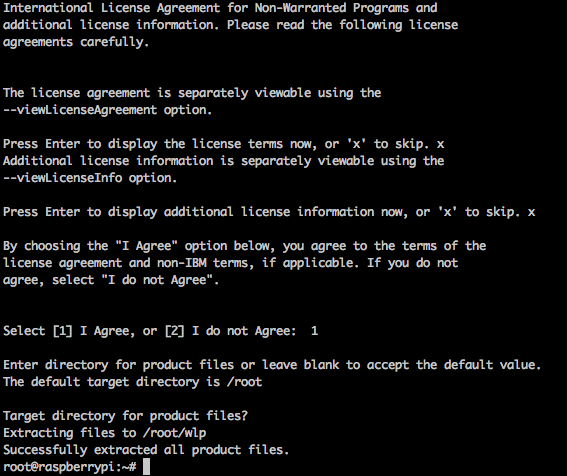Click the terminal cursor block after the prompt
Viewport: 567px width, 476px height.
[146, 467]
